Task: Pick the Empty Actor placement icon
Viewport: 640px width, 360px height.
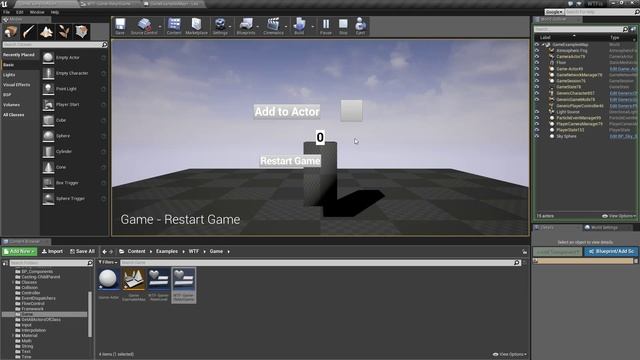Action: (48, 58)
